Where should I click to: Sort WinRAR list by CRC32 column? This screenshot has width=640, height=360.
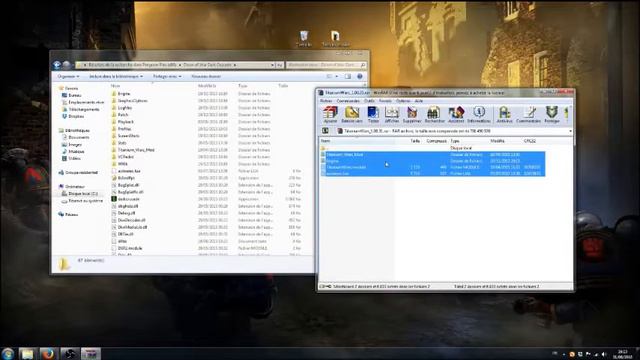coord(529,141)
